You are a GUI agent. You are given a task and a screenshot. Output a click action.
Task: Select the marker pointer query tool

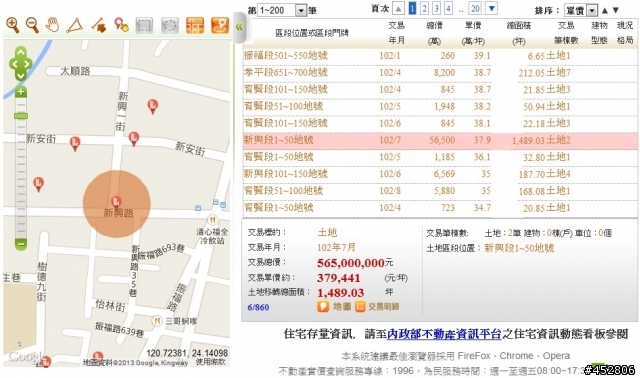(121, 25)
